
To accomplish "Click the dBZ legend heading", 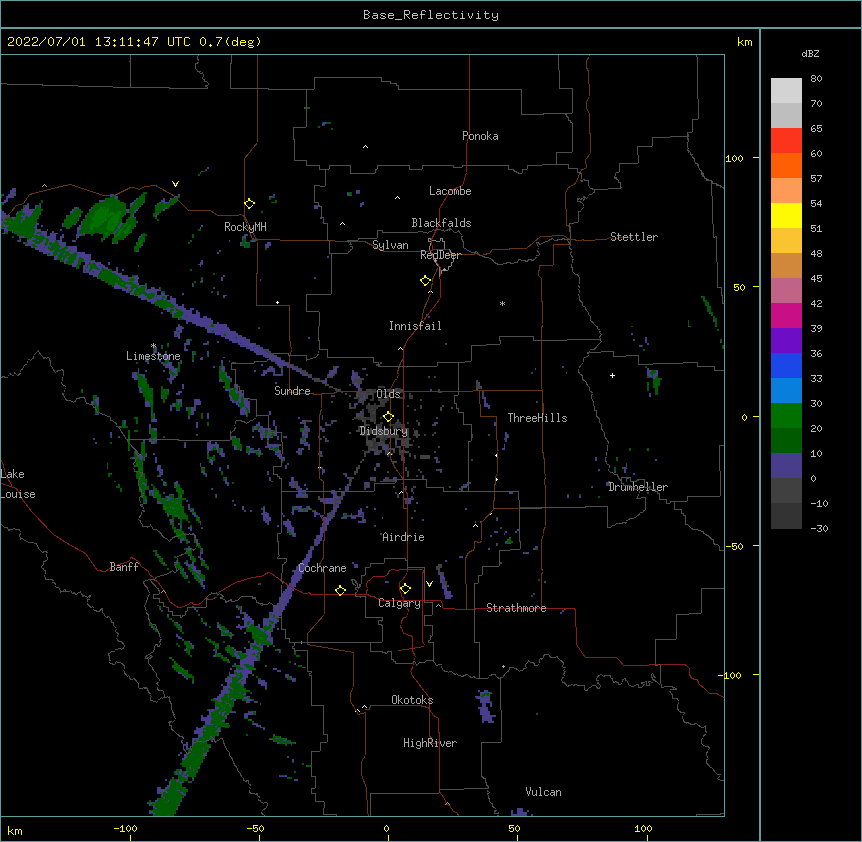I will click(x=810, y=54).
